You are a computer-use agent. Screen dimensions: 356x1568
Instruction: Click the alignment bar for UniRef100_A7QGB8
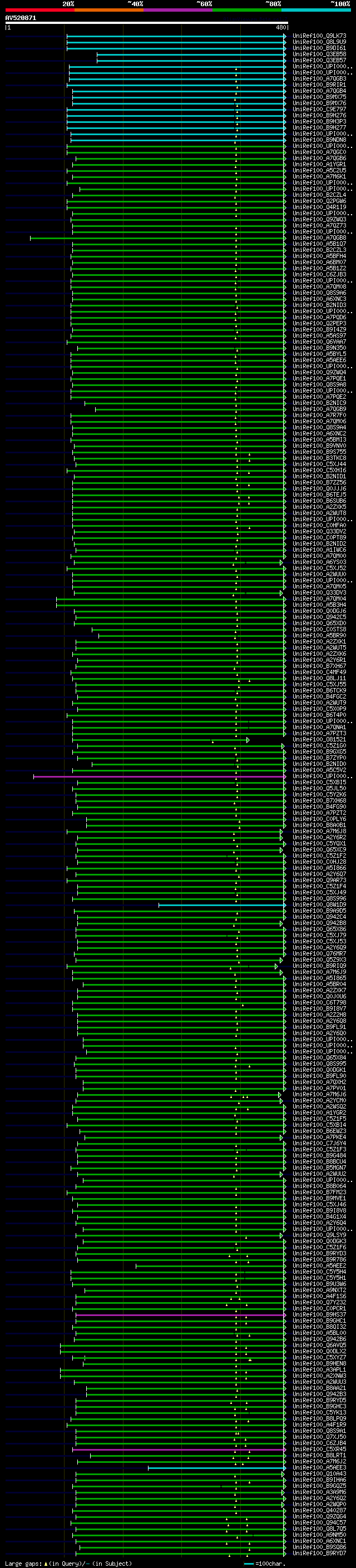157,238
